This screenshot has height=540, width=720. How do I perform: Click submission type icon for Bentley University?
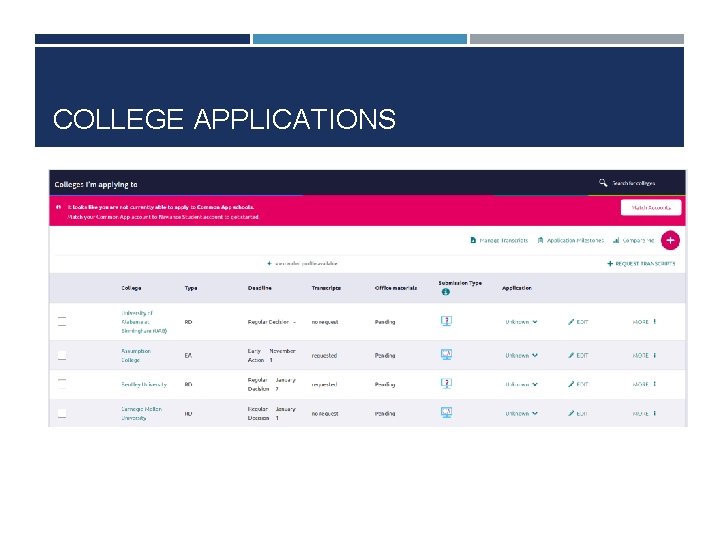click(446, 383)
